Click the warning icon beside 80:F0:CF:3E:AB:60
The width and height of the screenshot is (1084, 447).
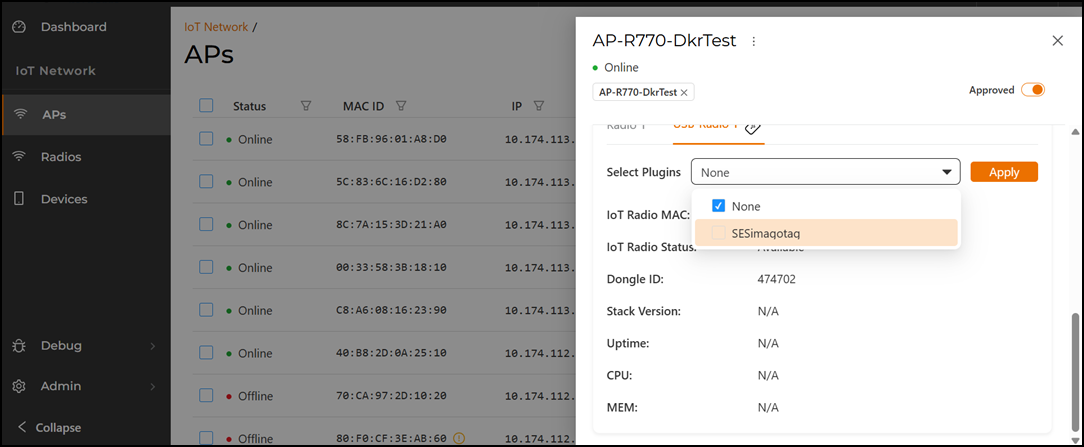[x=459, y=437]
